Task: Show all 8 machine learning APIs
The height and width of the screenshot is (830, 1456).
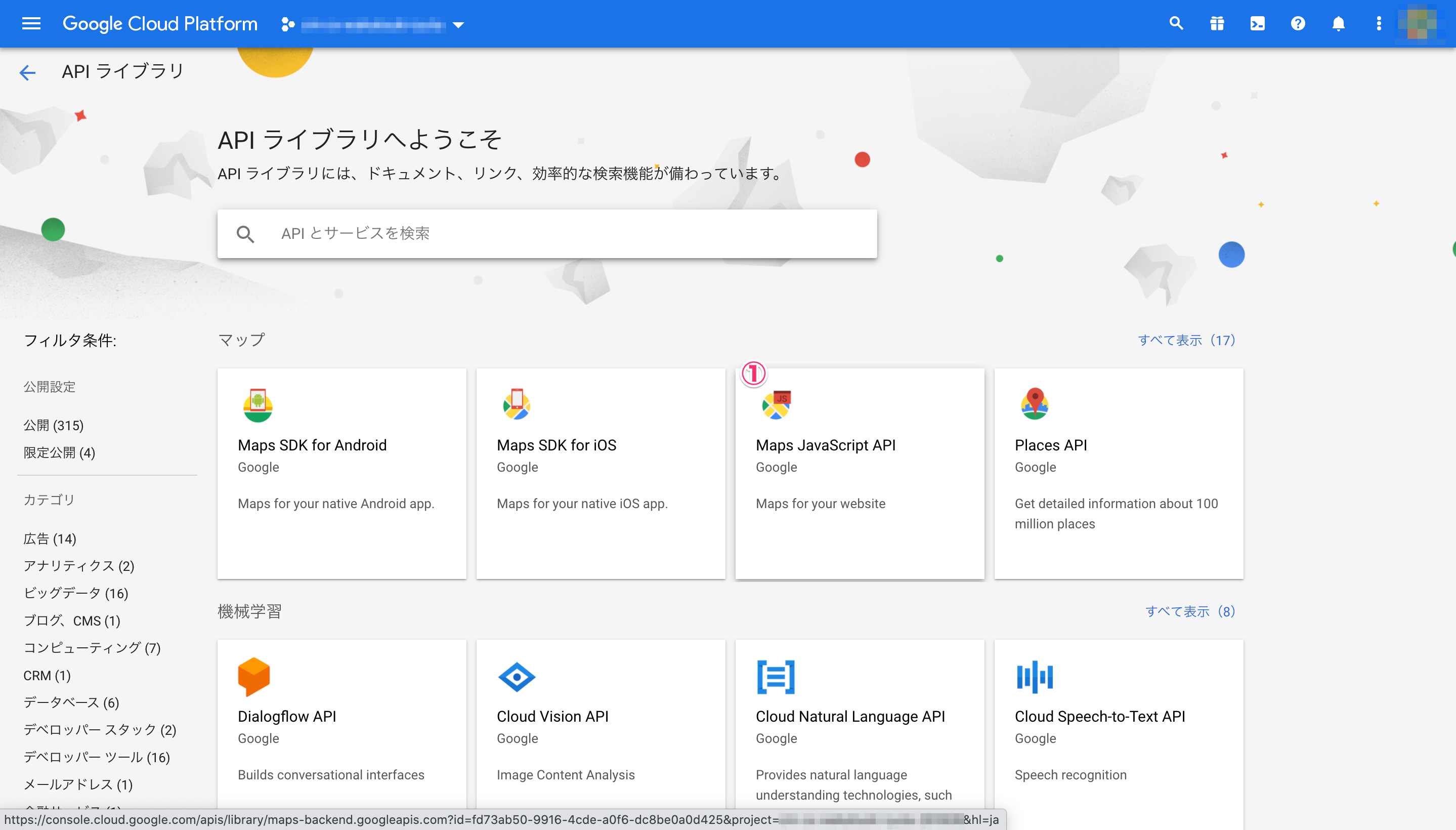Action: click(1190, 611)
